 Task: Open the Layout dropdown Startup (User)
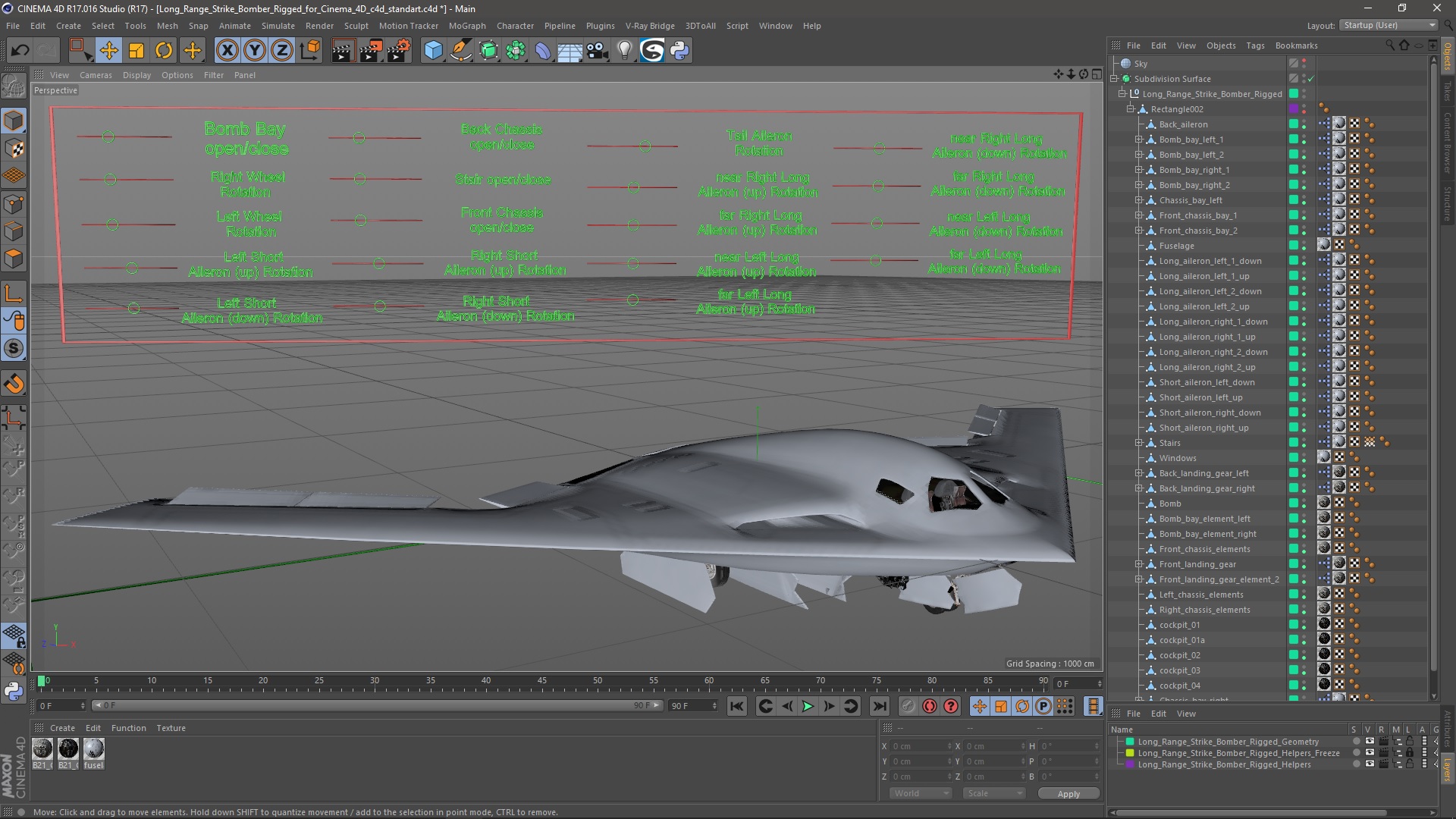point(1389,25)
